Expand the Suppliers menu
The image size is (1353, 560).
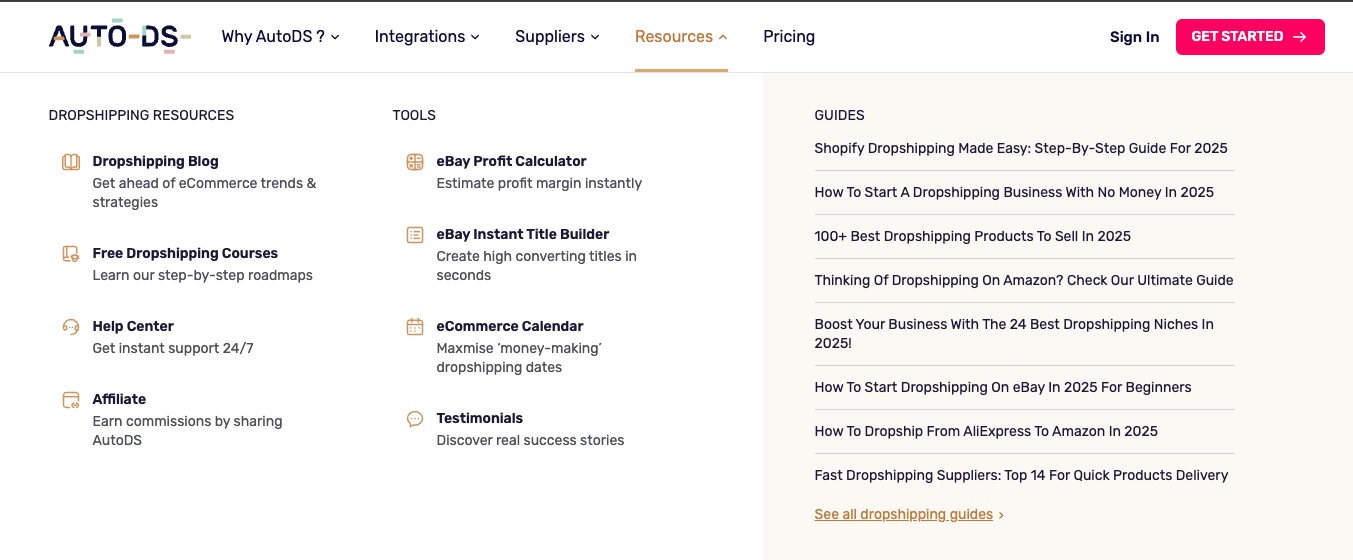pos(557,37)
